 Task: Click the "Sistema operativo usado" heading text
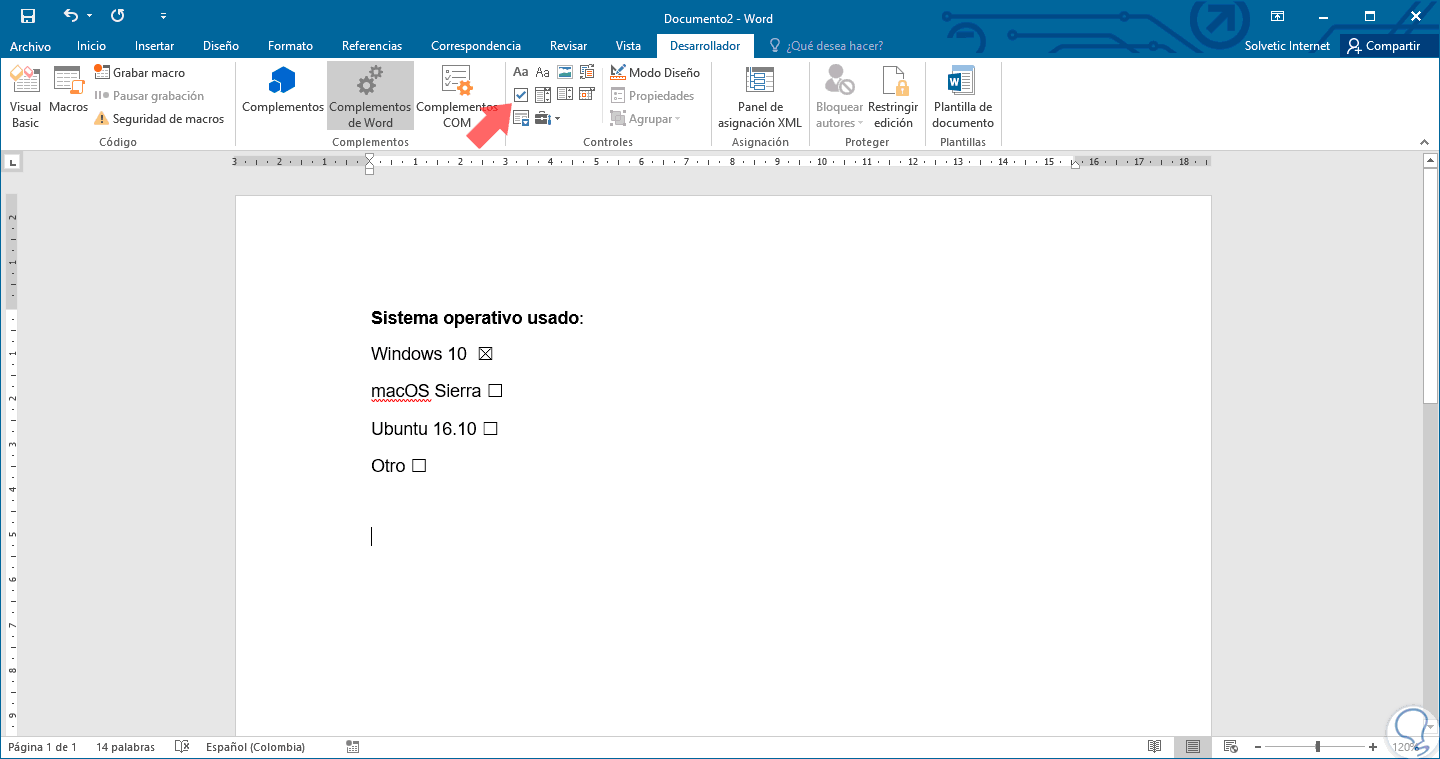475,318
